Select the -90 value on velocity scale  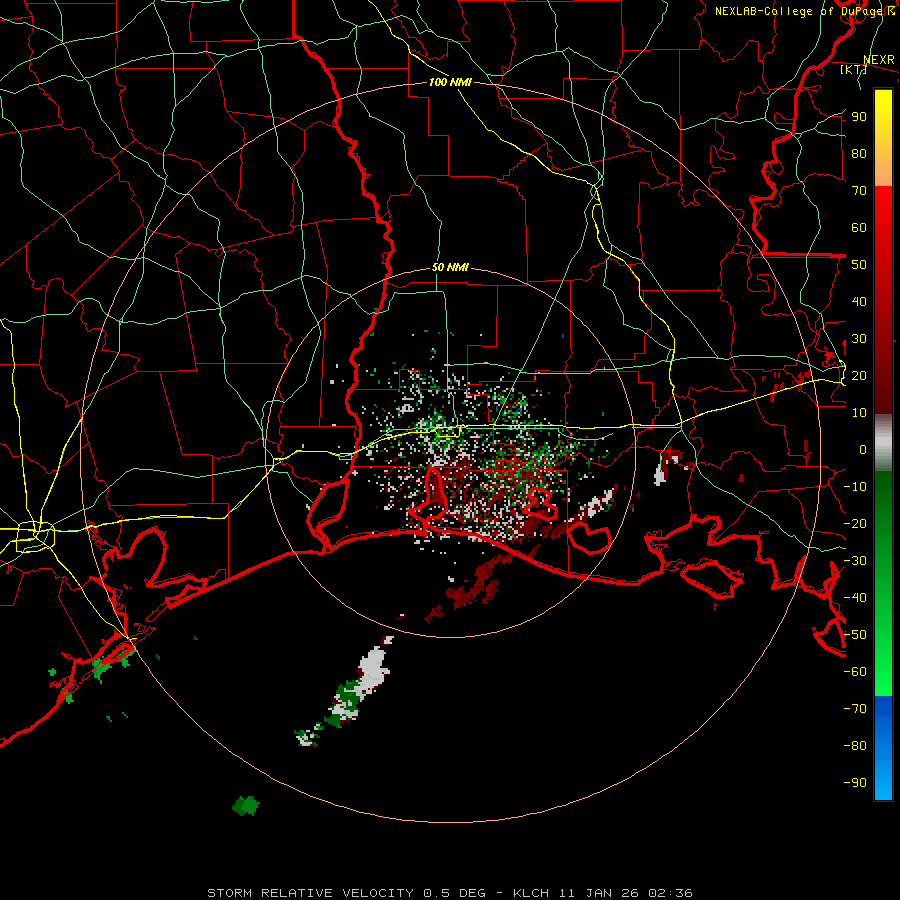point(855,783)
